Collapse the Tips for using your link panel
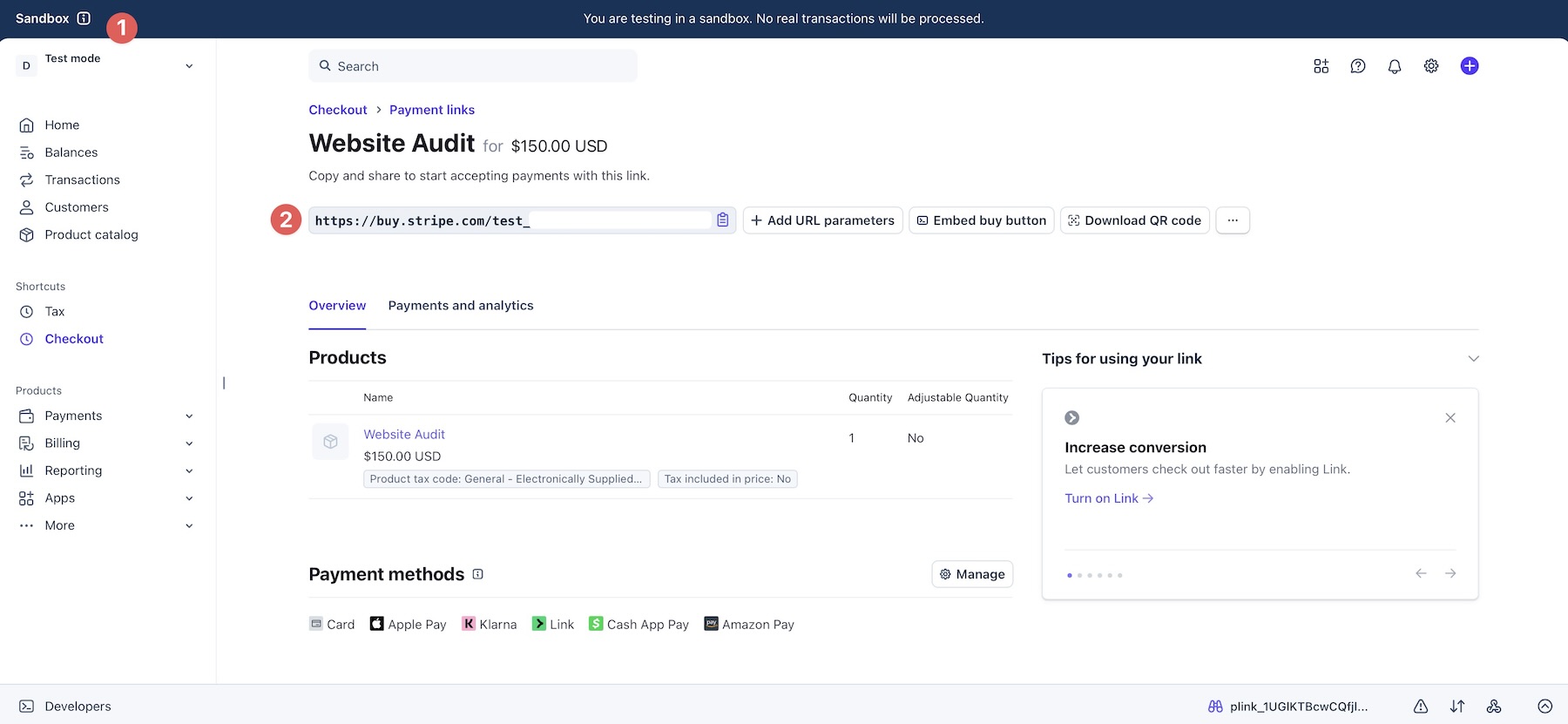 coord(1473,359)
